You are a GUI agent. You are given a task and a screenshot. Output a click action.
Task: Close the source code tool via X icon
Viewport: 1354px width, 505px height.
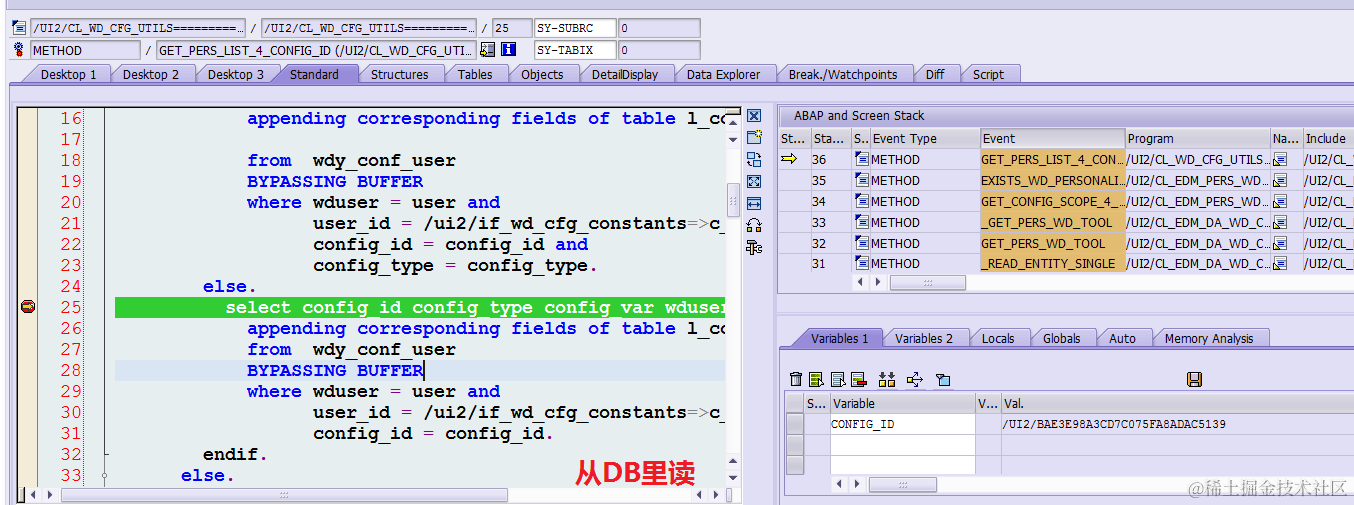tap(754, 116)
